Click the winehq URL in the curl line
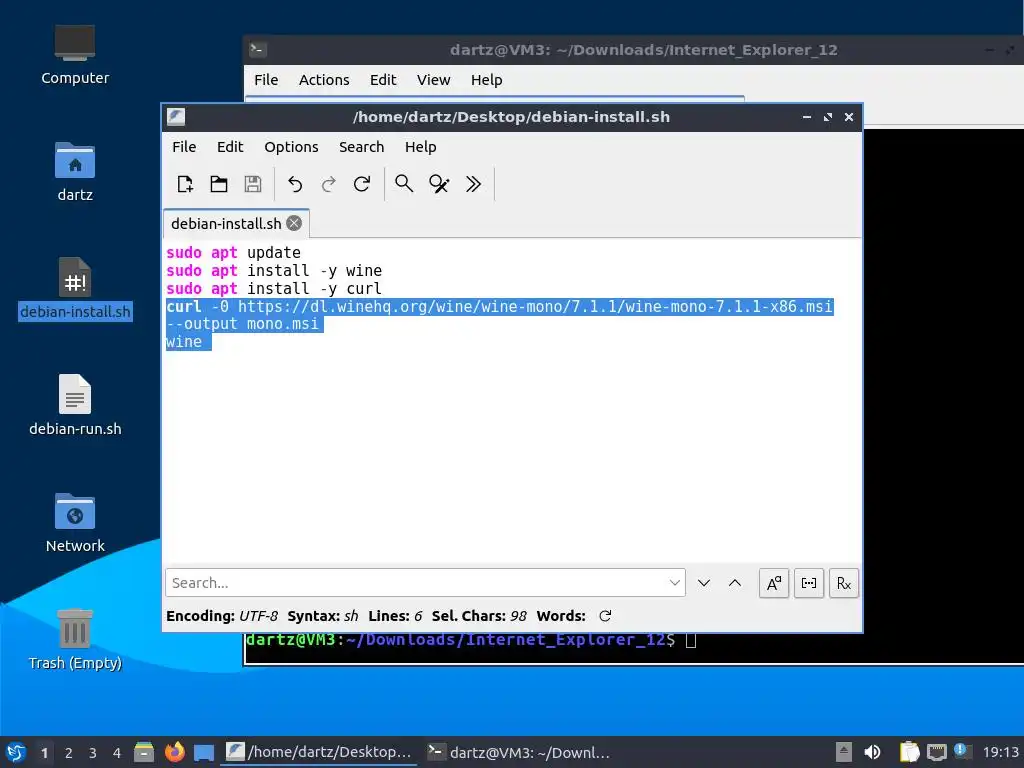 point(535,306)
